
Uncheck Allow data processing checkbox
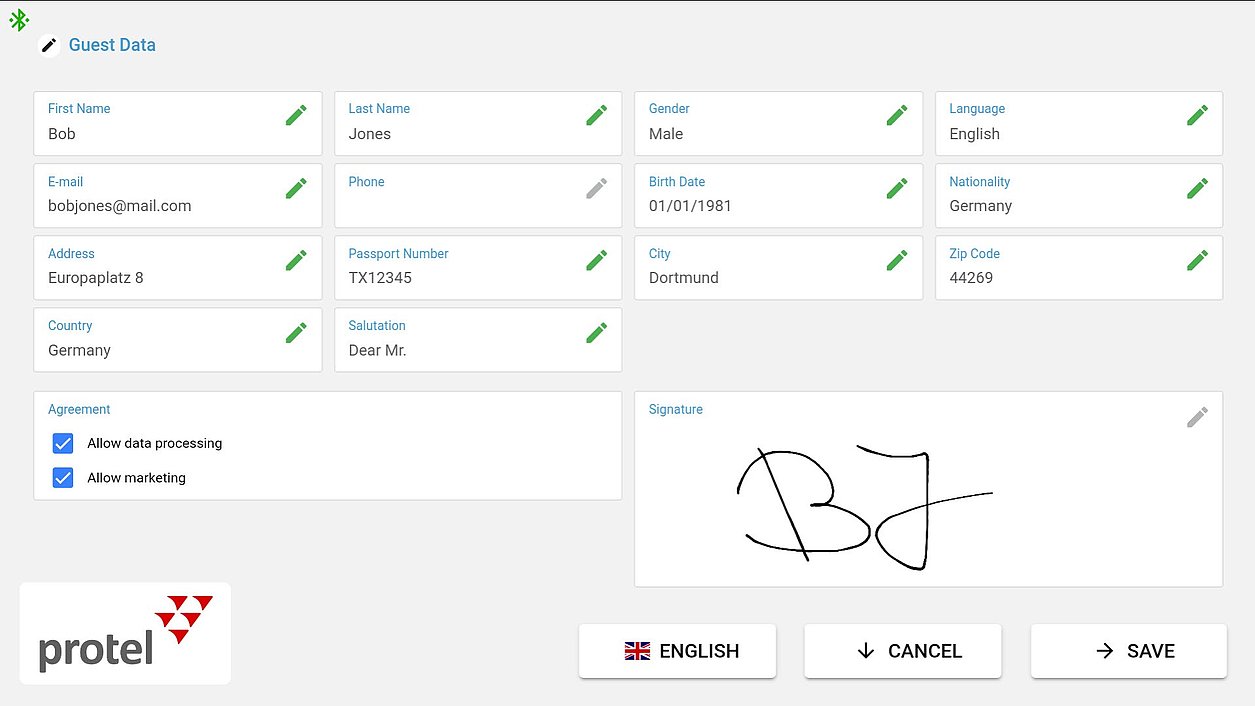[x=63, y=443]
